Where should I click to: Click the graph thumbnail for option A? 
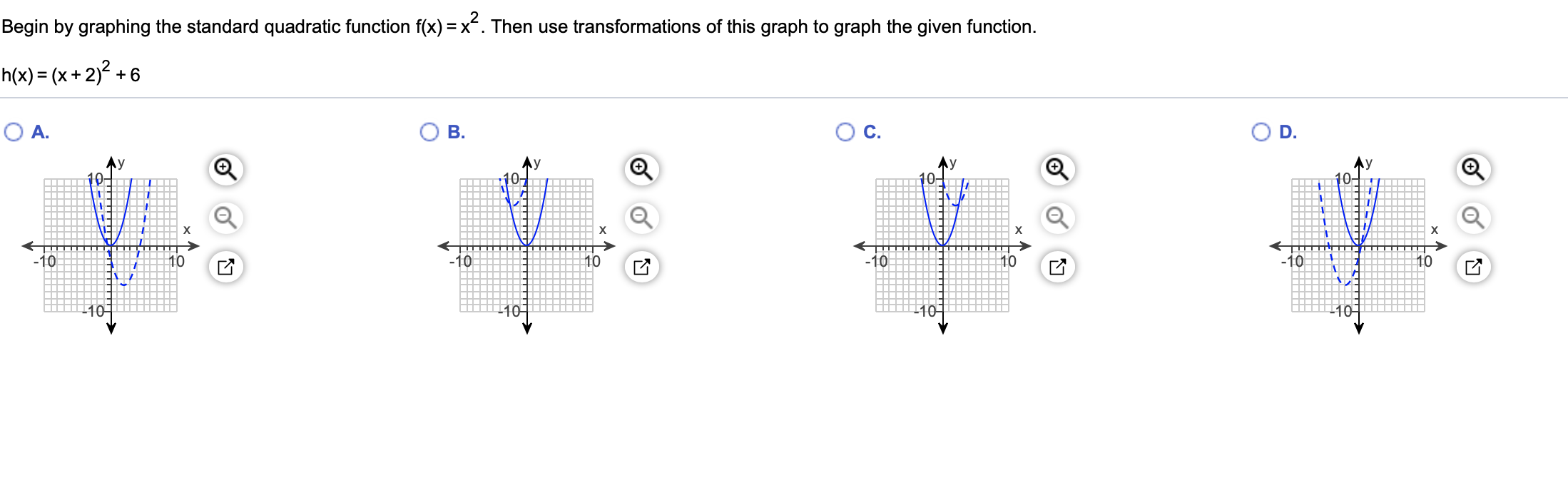(x=111, y=245)
